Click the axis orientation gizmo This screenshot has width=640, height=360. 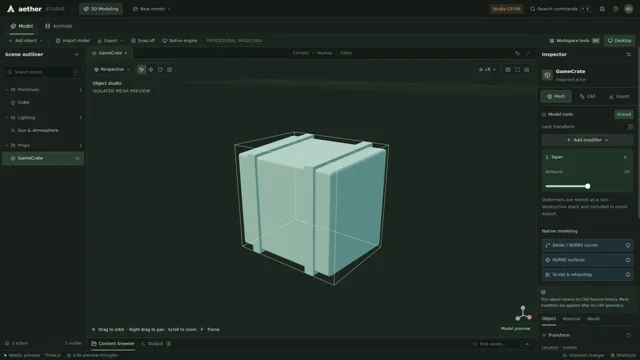pyautogui.click(x=523, y=313)
